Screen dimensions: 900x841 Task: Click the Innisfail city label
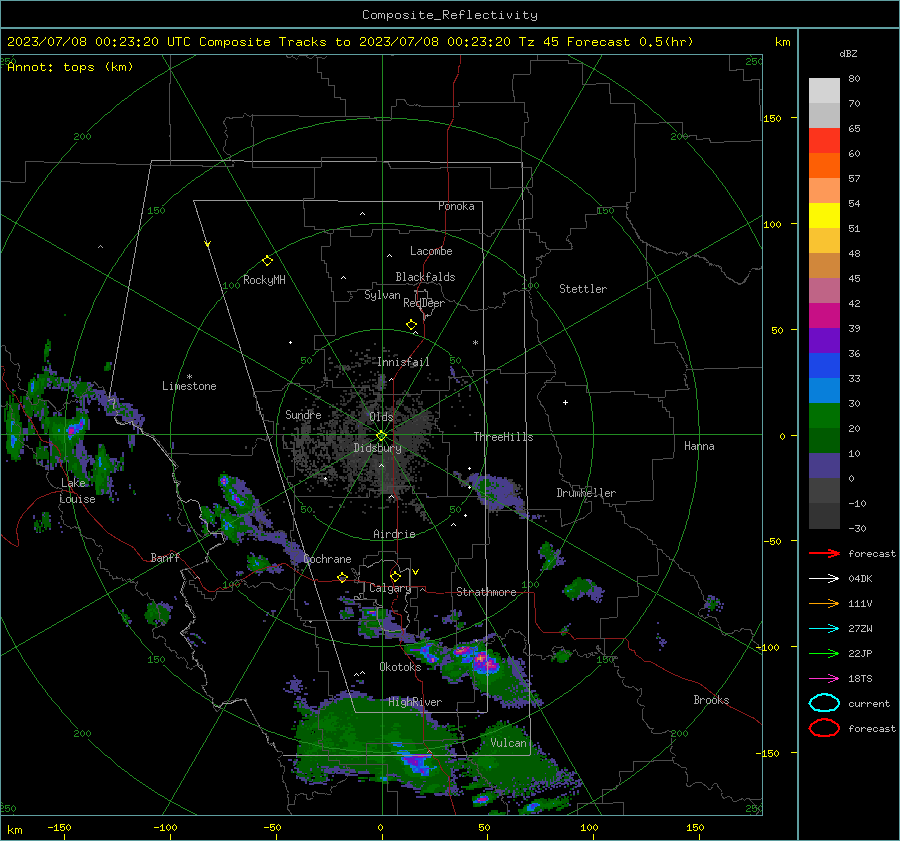click(403, 362)
